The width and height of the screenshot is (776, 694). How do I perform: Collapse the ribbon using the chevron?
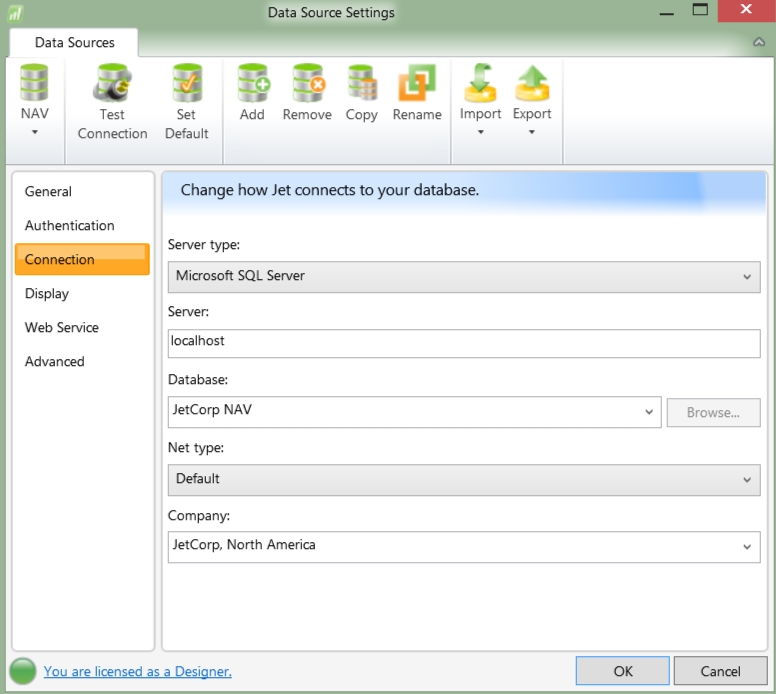[759, 42]
